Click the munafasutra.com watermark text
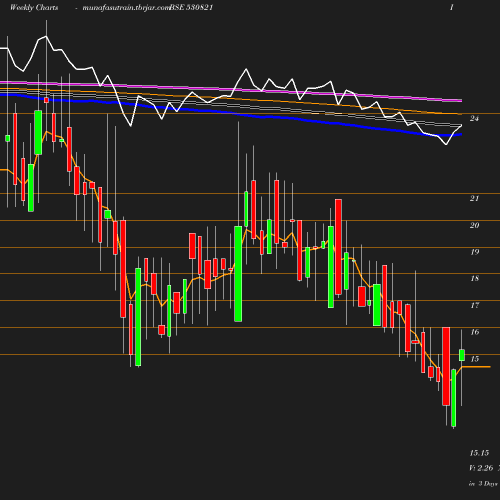The width and height of the screenshot is (500, 500). (126, 8)
